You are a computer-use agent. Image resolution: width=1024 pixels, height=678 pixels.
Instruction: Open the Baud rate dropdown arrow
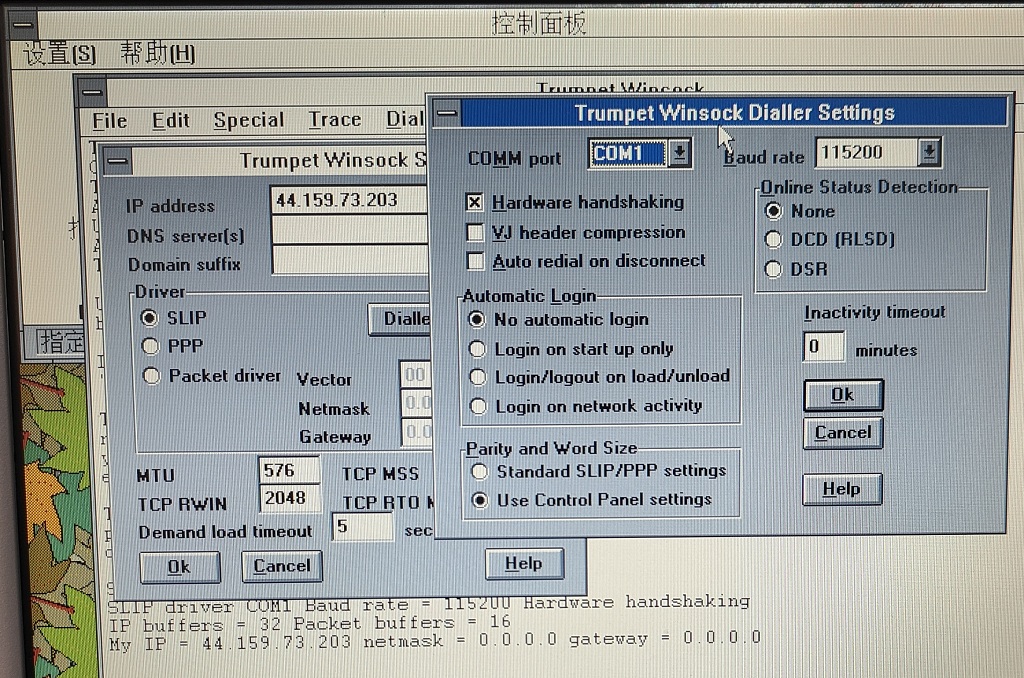[x=929, y=152]
